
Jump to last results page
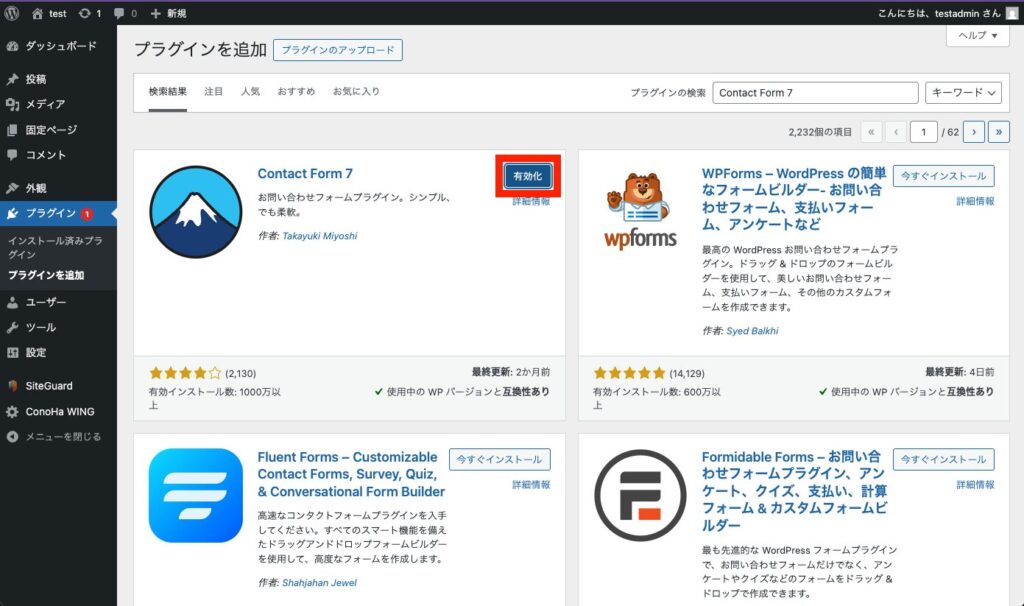(x=999, y=132)
